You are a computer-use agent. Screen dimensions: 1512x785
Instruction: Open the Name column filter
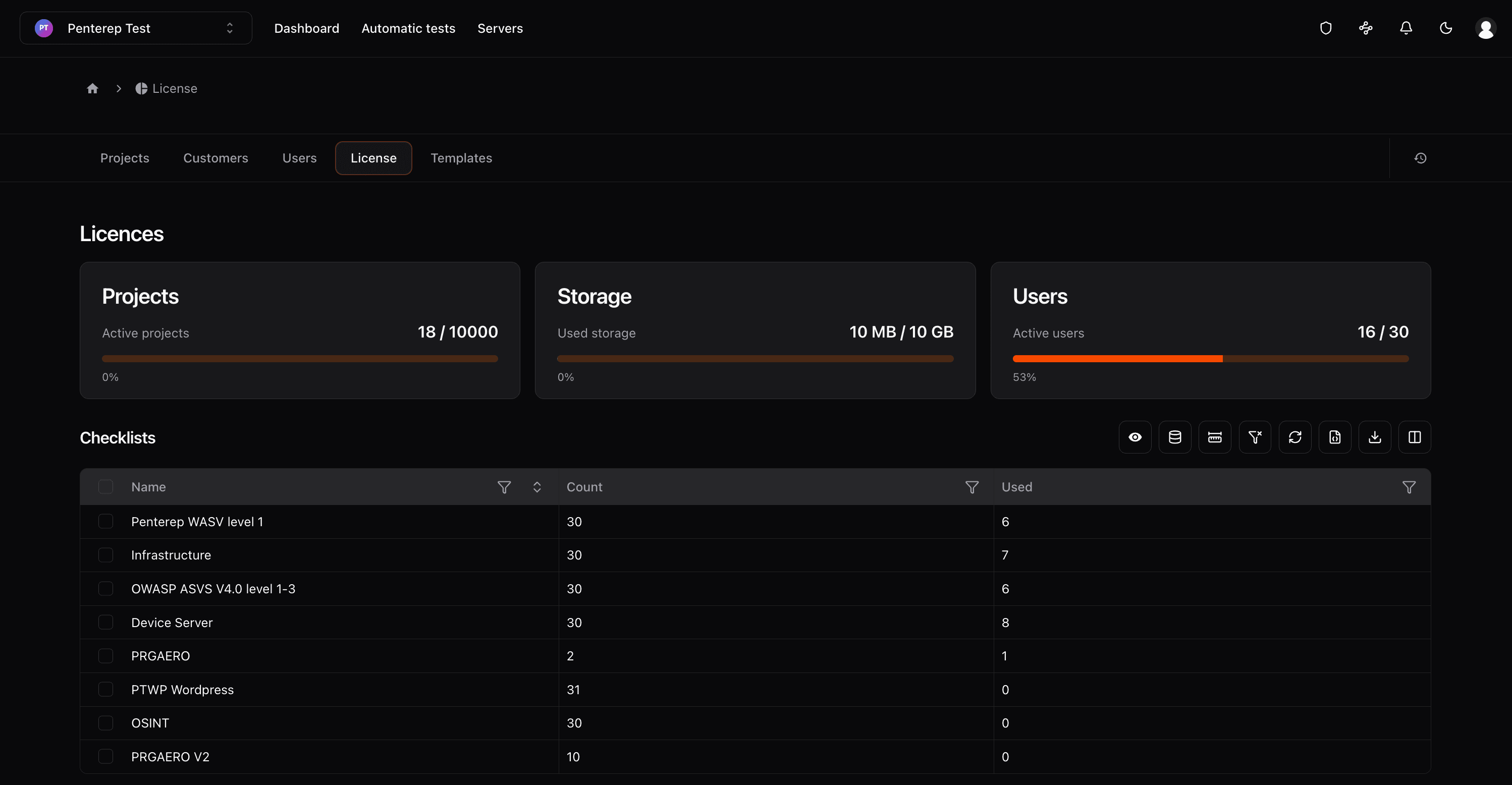pyautogui.click(x=504, y=487)
